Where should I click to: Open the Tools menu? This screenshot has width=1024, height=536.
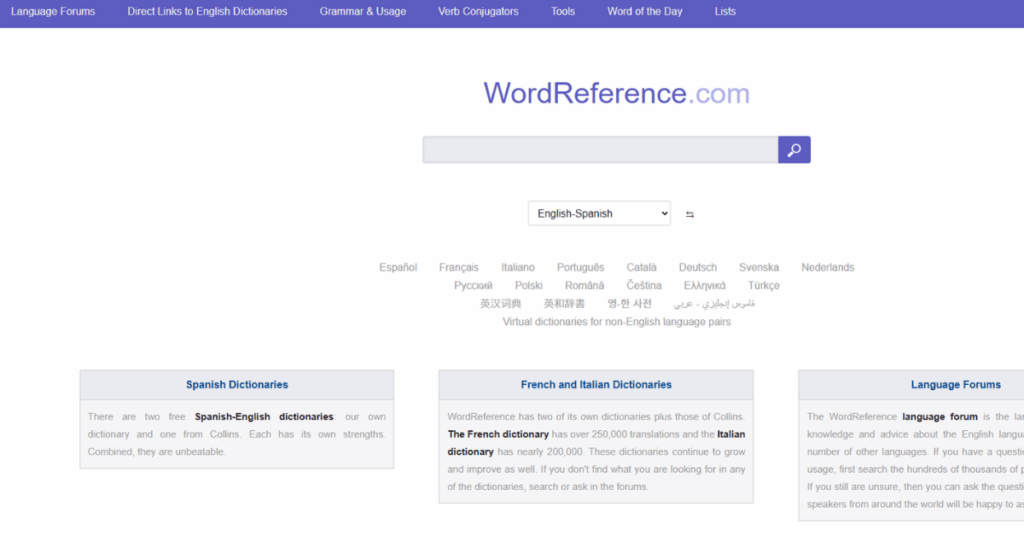tap(563, 12)
